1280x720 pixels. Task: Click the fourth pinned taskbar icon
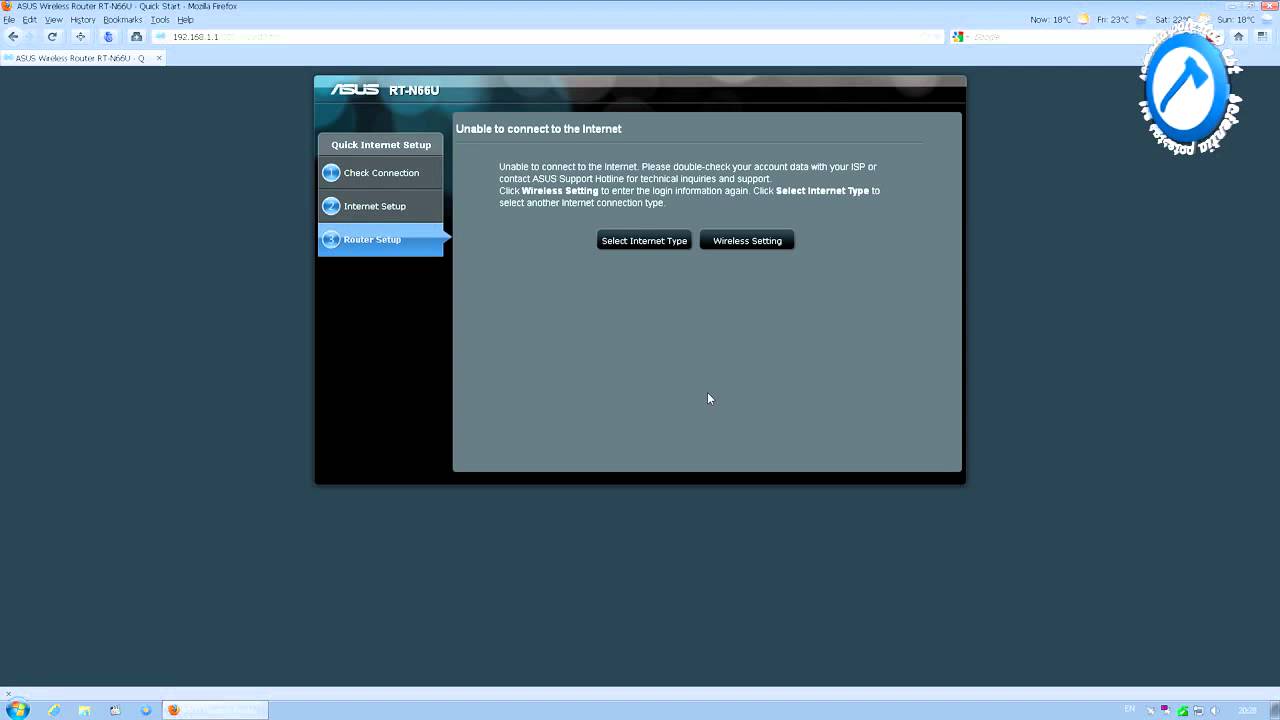tap(115, 710)
